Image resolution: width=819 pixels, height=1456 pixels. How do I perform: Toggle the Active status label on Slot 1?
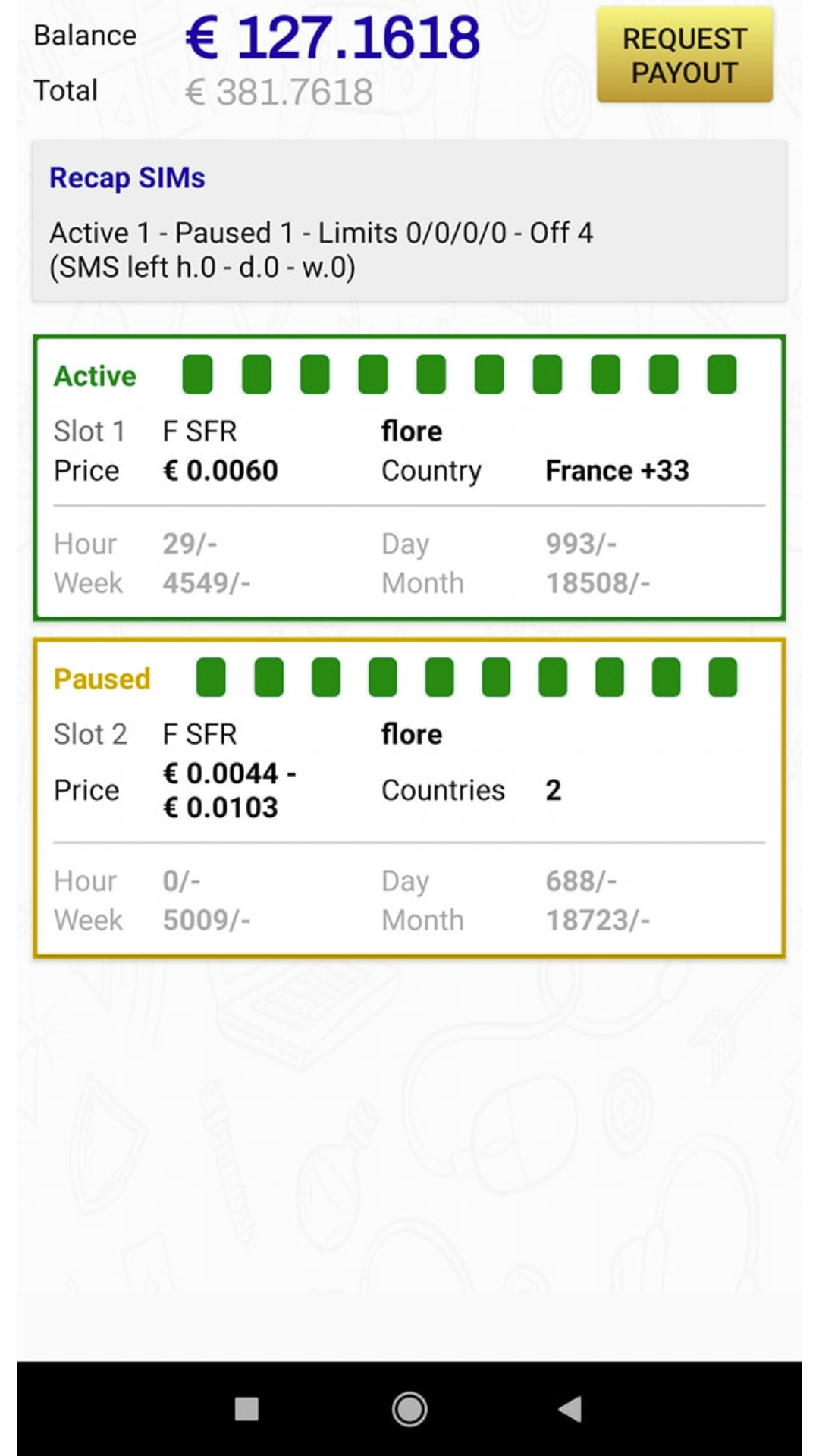point(95,376)
